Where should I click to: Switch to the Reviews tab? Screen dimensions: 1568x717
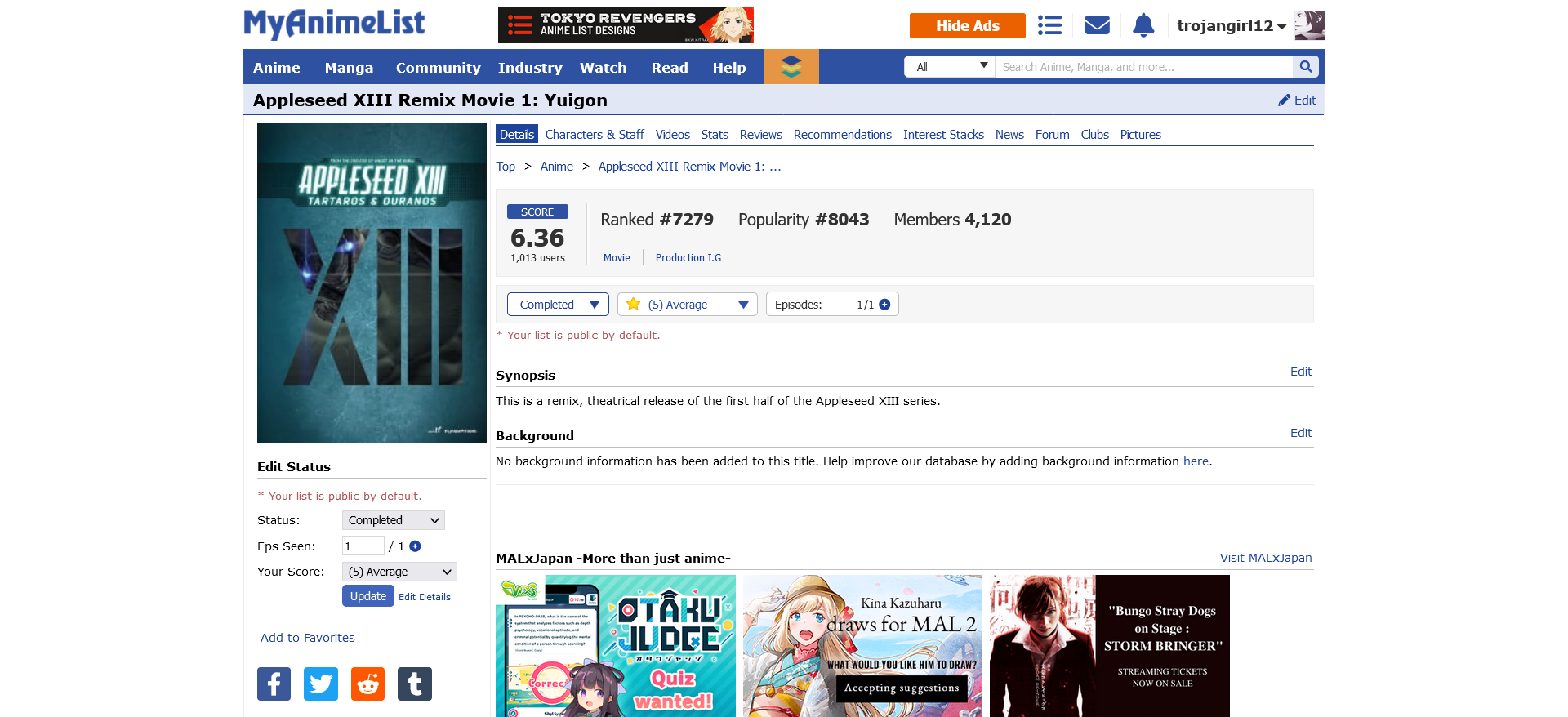(760, 135)
